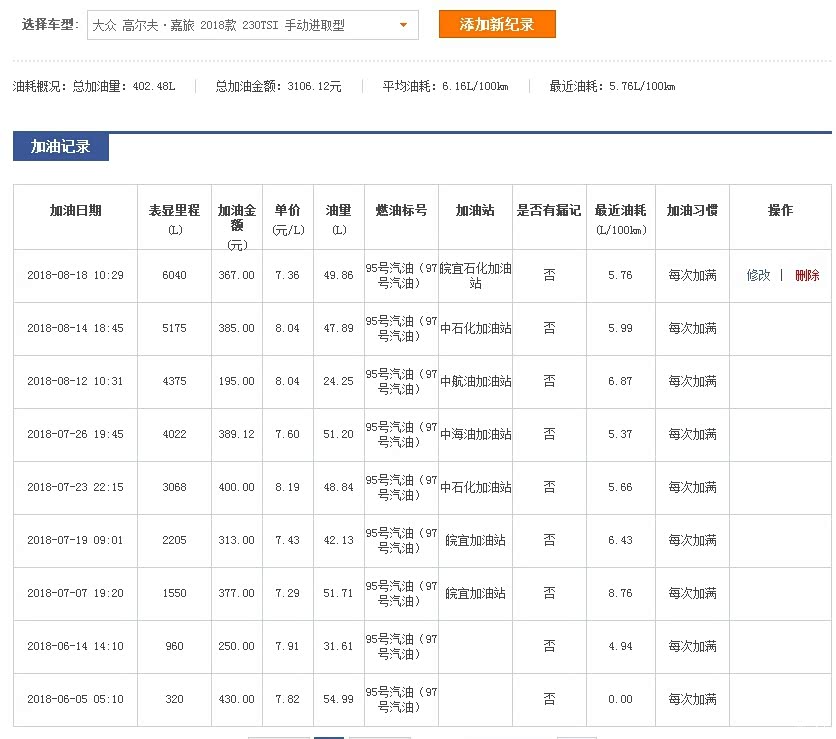Click the 2018-06-05 05:10 date cell
836x739 pixels.
pos(75,699)
